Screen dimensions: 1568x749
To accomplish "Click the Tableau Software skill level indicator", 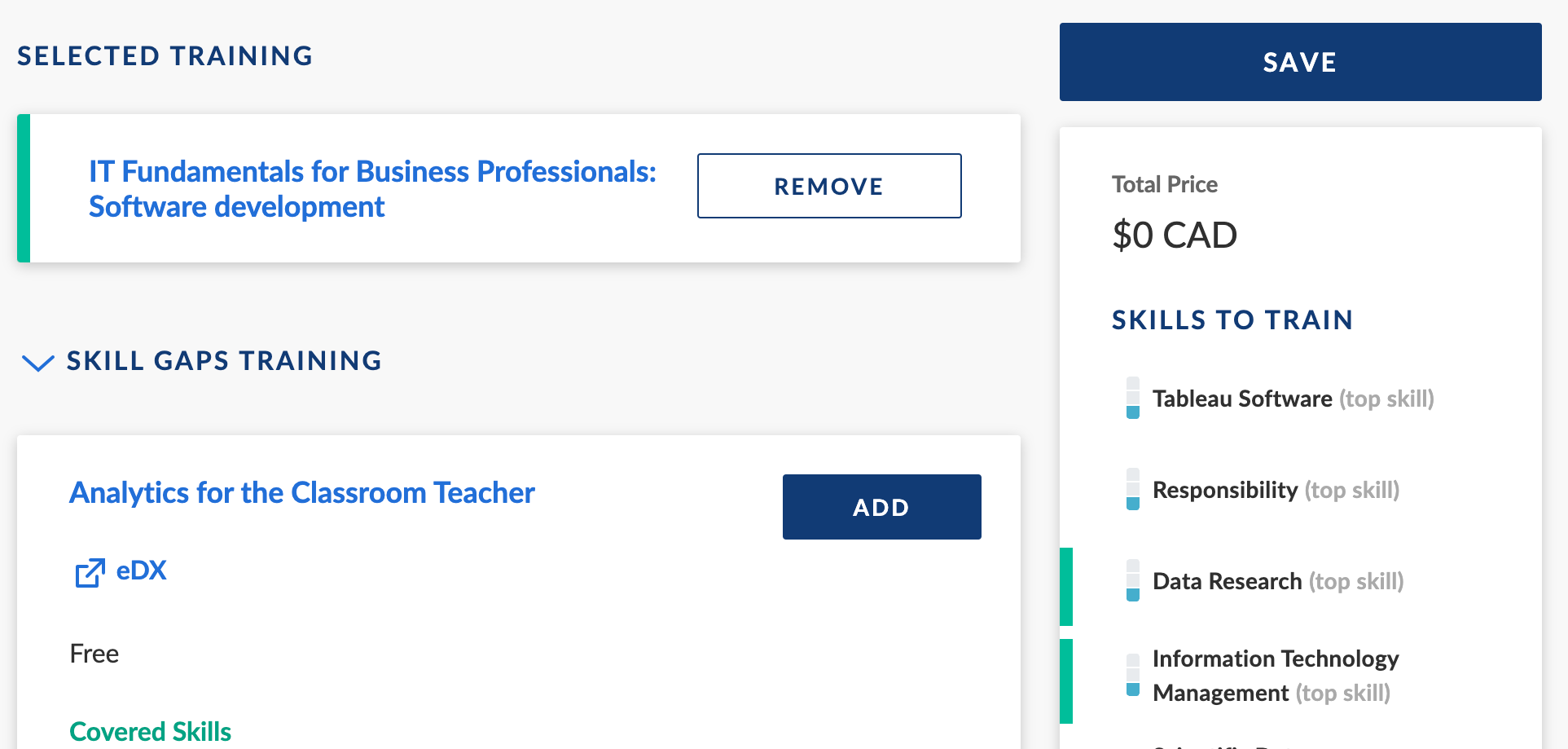I will pos(1132,398).
